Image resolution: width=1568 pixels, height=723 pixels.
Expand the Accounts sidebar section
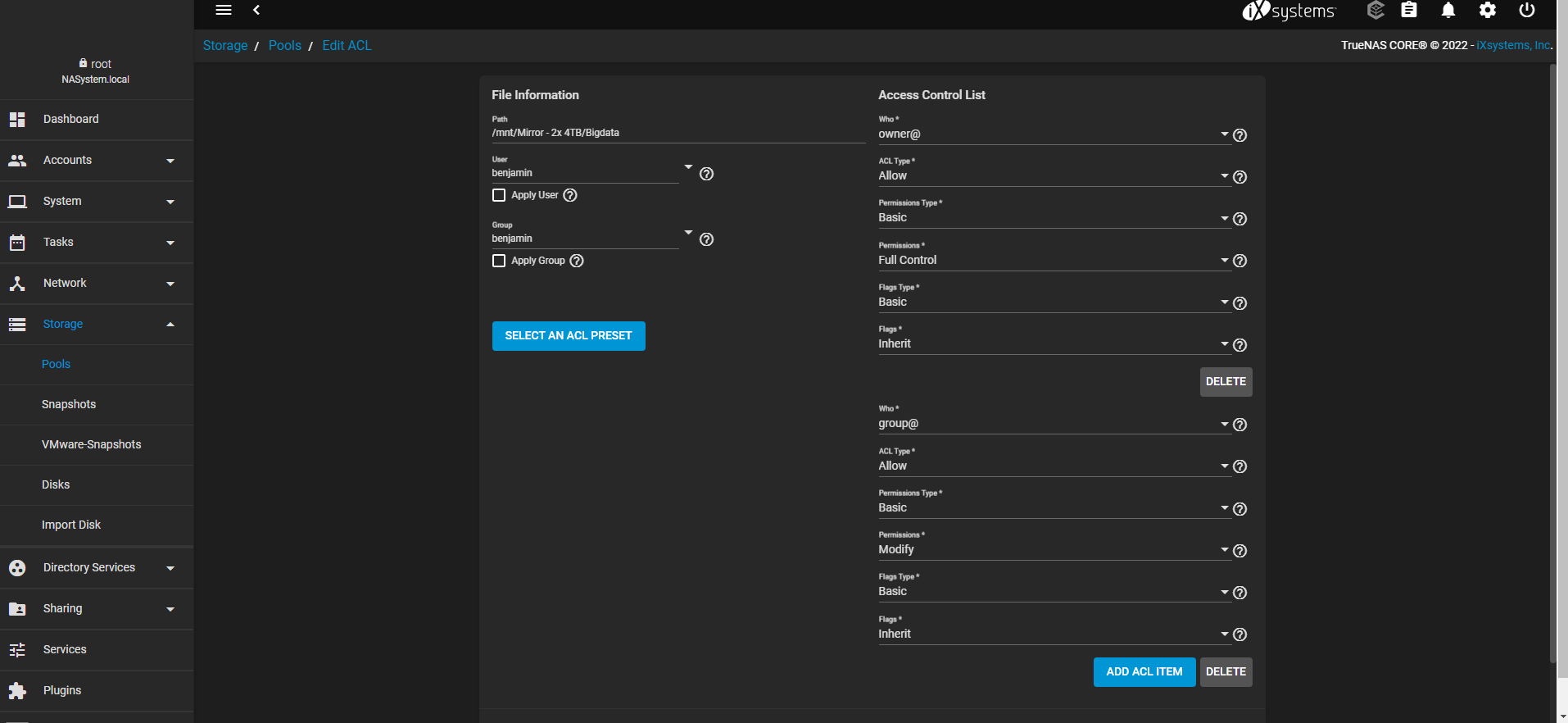pos(97,161)
